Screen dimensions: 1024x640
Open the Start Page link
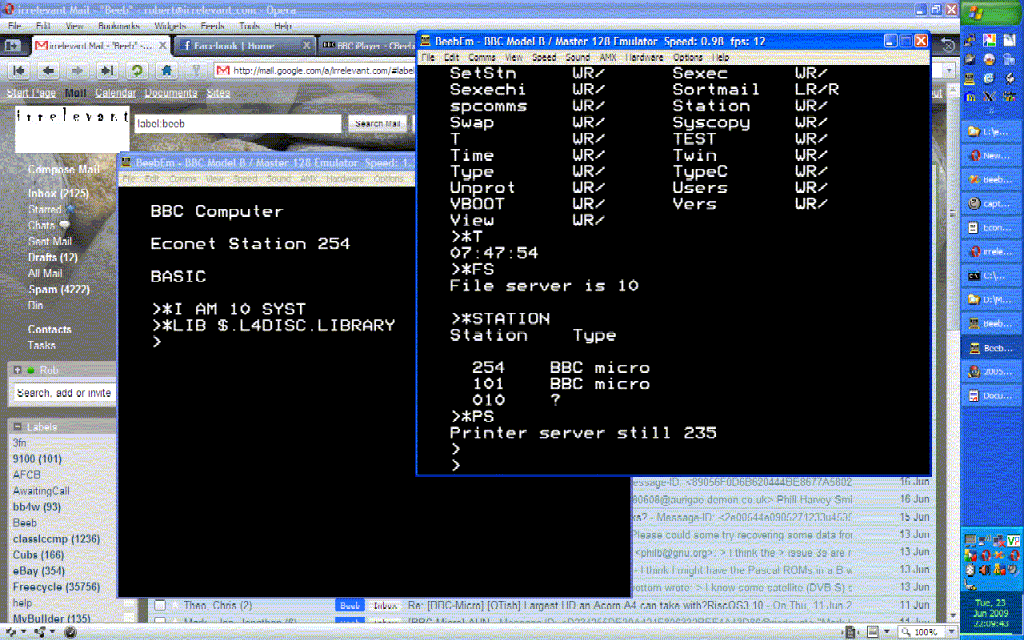tap(31, 93)
